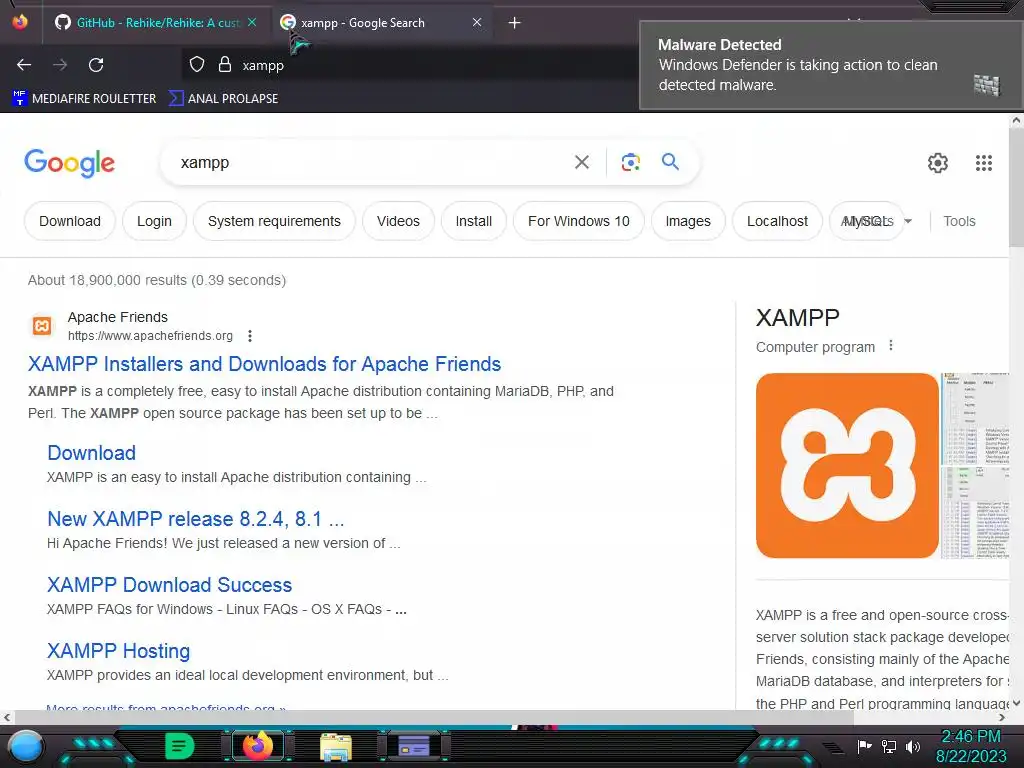Open New XAMPP release 8.2.4 link

pos(195,519)
